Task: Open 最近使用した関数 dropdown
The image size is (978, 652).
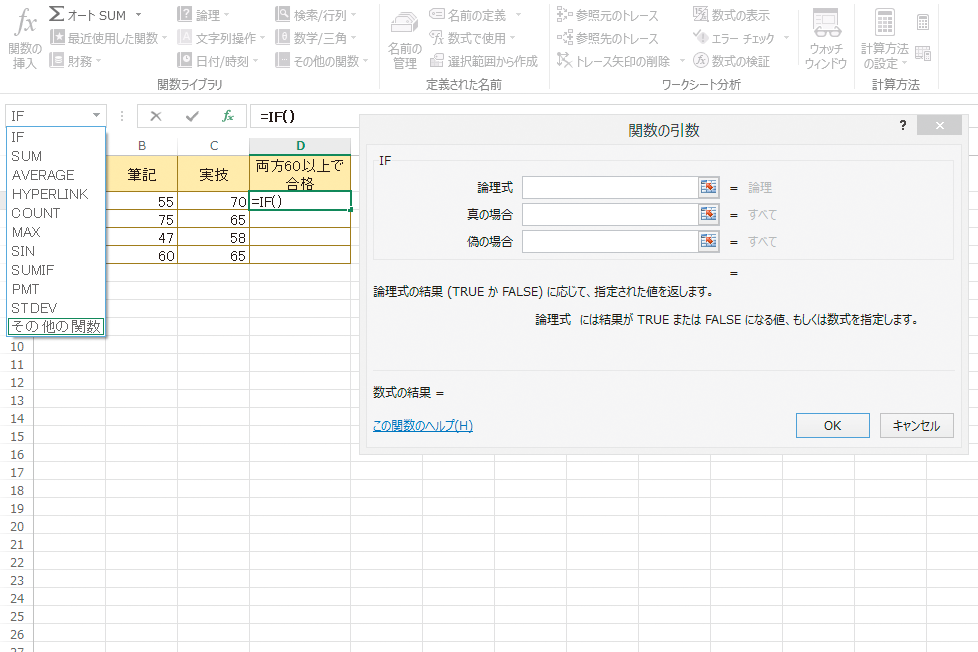Action: click(109, 38)
